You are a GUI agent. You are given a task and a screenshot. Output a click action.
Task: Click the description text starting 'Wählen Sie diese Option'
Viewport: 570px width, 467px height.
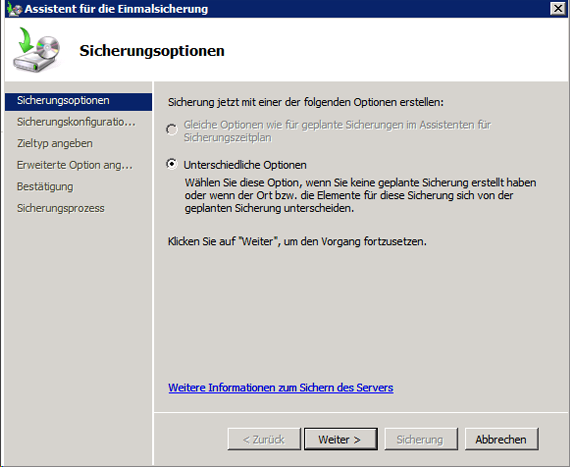[x=360, y=195]
